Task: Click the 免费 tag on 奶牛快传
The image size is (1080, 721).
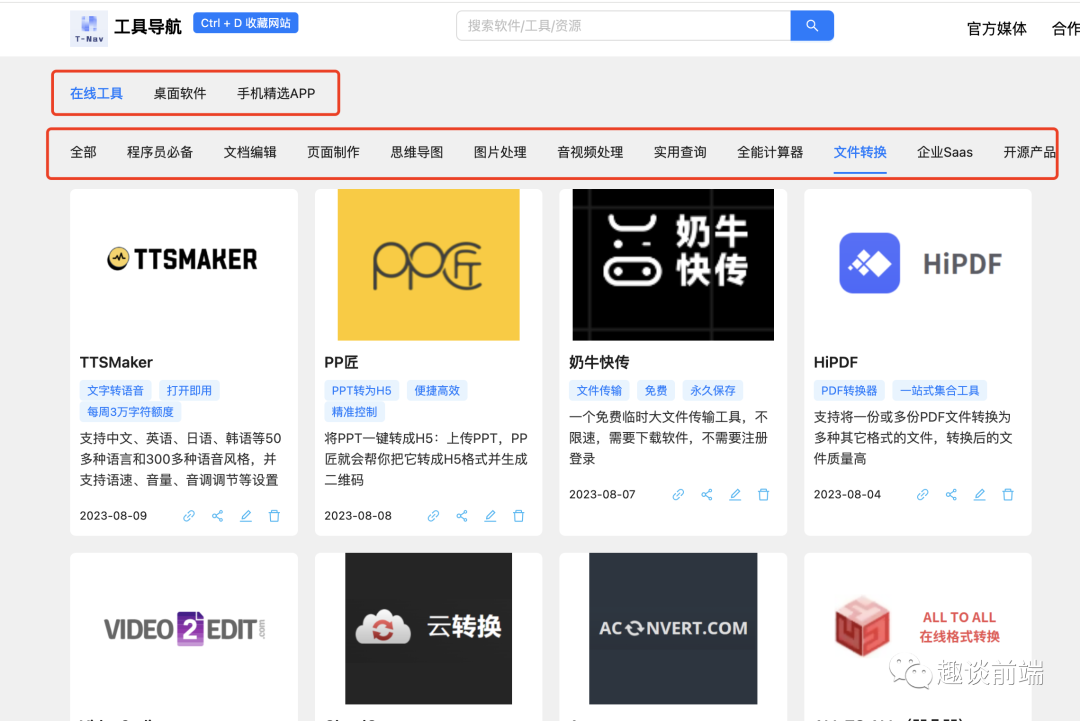Action: (x=656, y=390)
